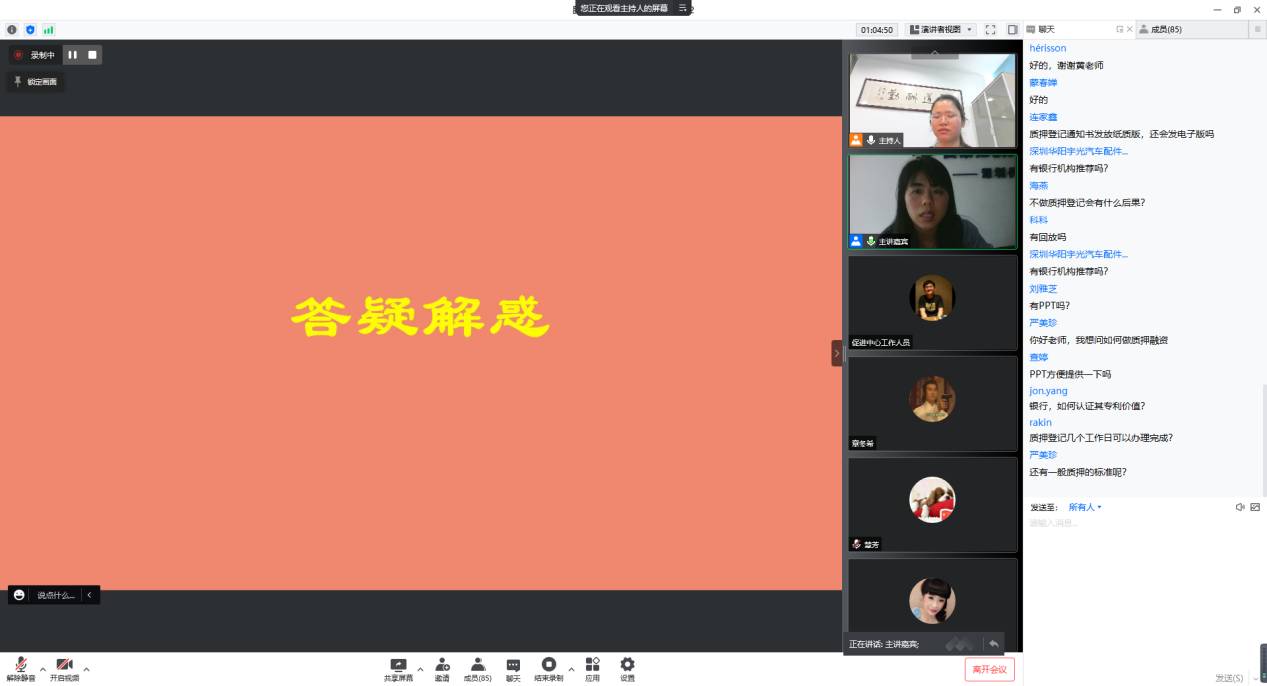Click 结束录制 to end recording
Image resolution: width=1267 pixels, height=686 pixels.
(x=548, y=669)
